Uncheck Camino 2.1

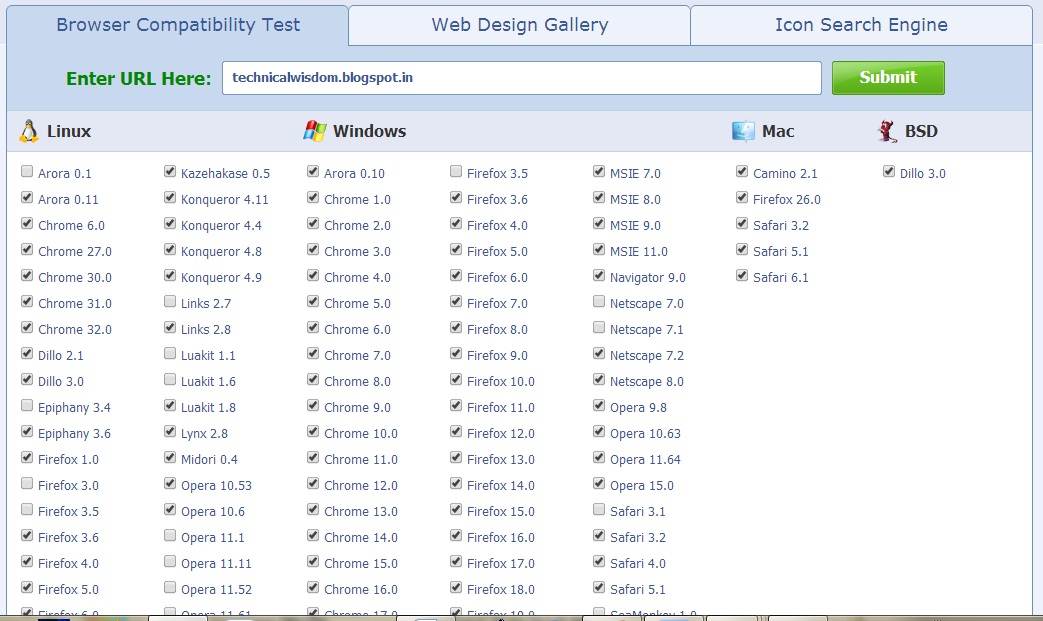pos(742,172)
